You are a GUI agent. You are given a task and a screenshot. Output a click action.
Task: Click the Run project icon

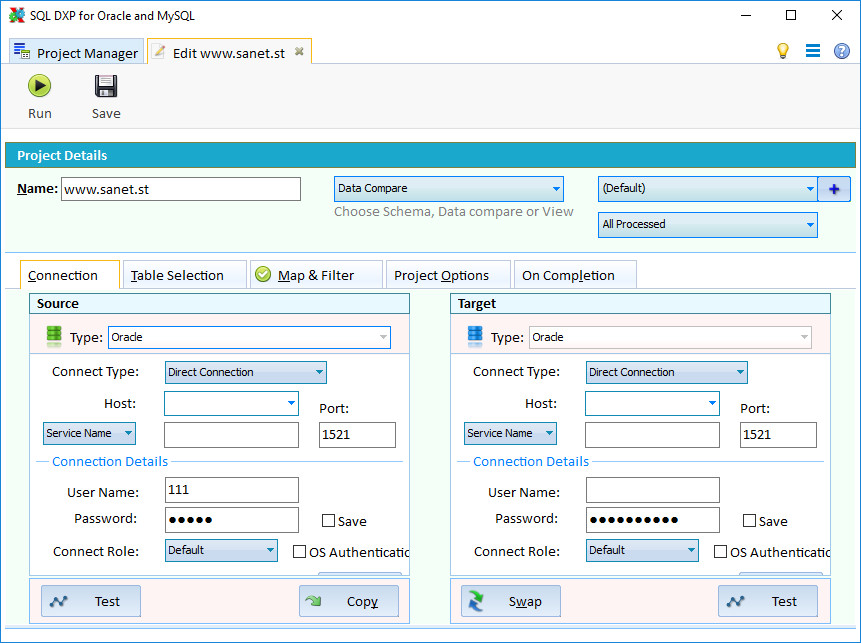(x=39, y=86)
